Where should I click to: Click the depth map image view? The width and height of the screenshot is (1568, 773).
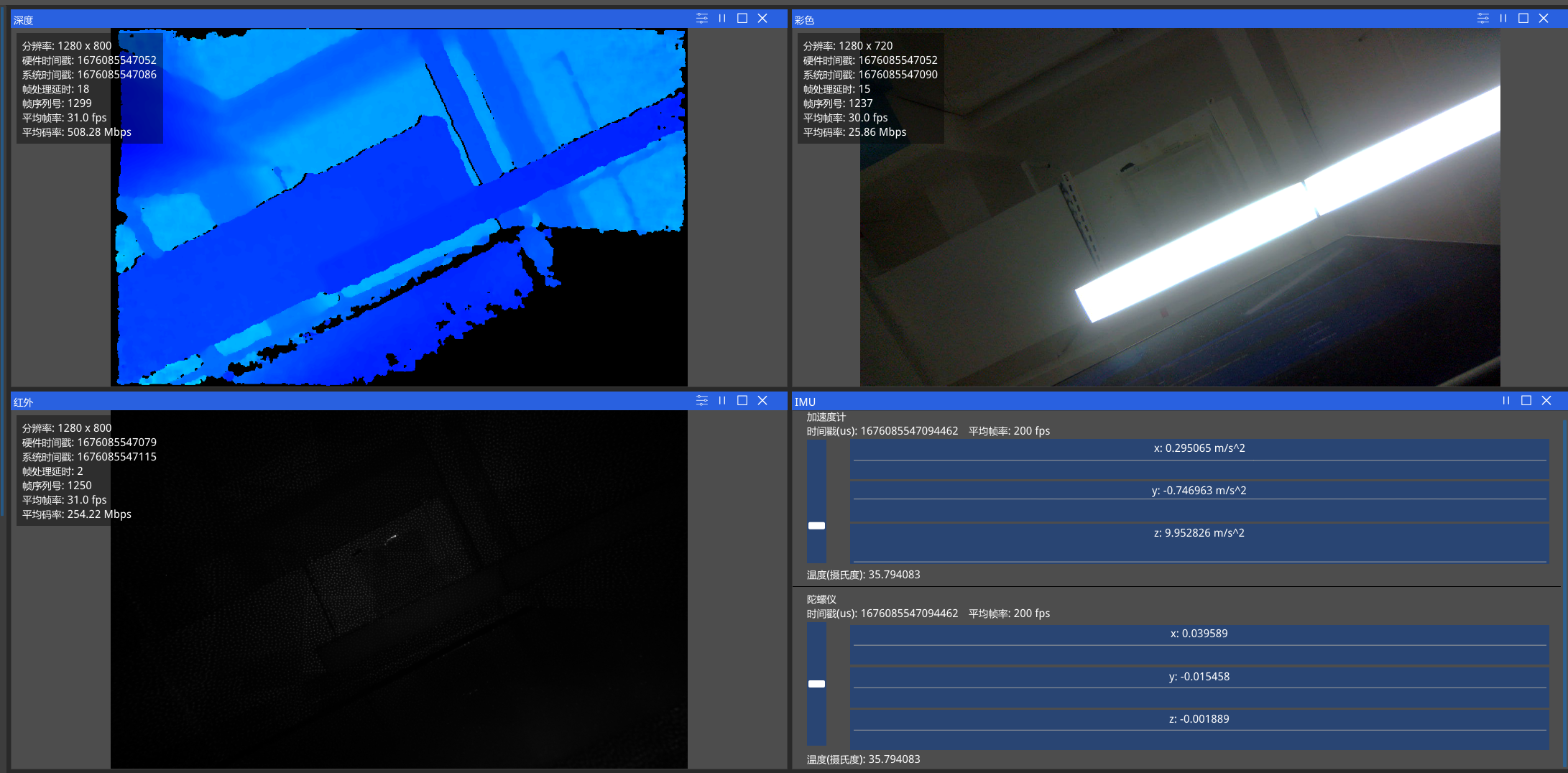pos(399,208)
